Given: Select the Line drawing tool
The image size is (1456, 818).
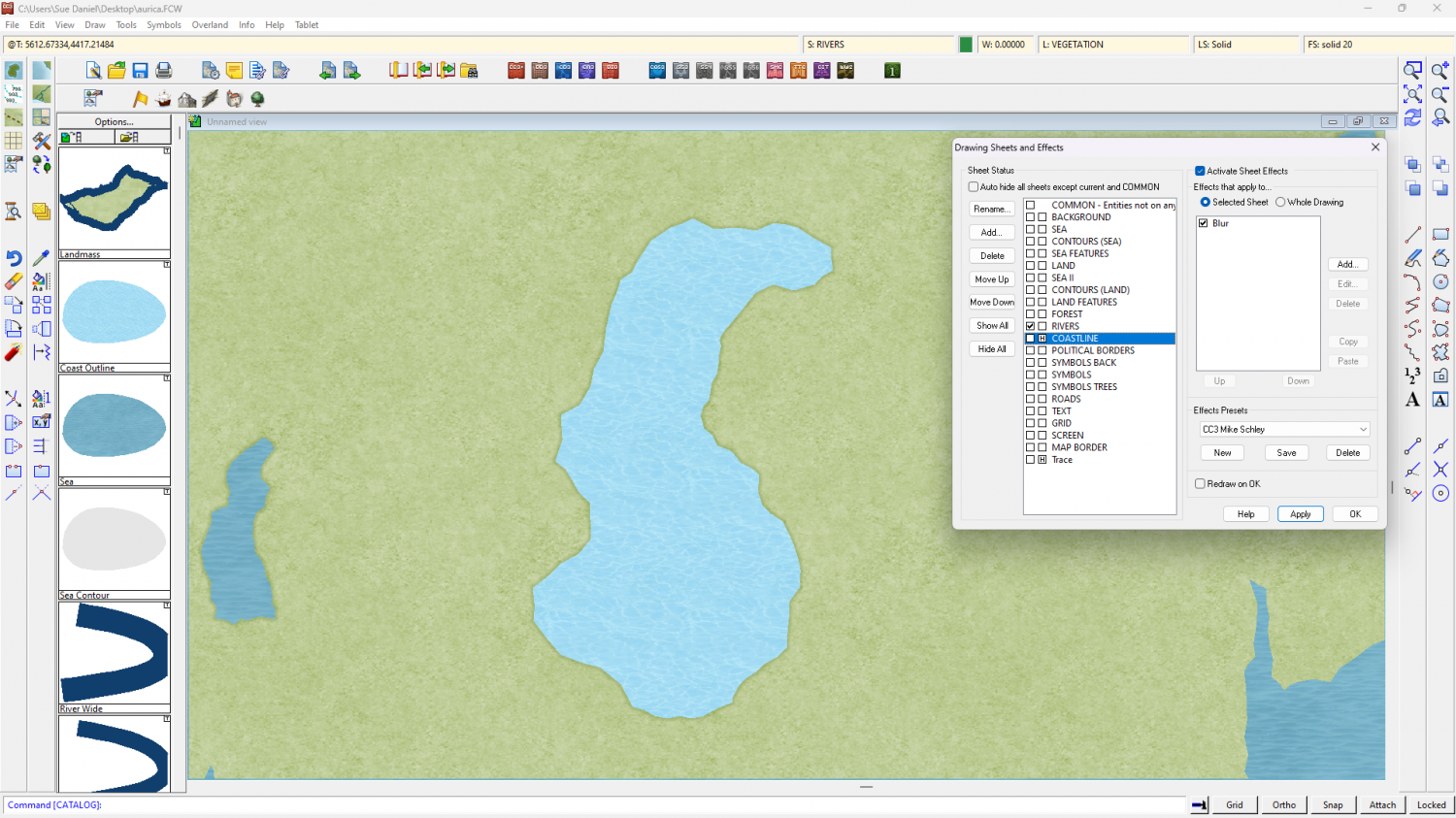Looking at the screenshot, I should (1412, 235).
